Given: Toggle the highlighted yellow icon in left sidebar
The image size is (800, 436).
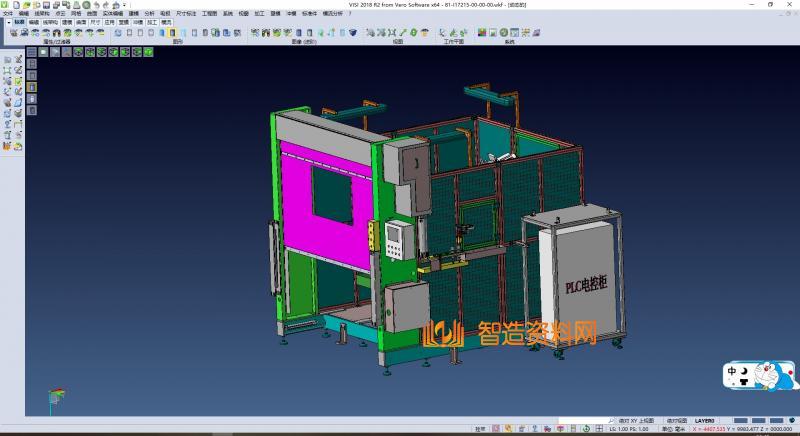Looking at the screenshot, I should point(31,86).
